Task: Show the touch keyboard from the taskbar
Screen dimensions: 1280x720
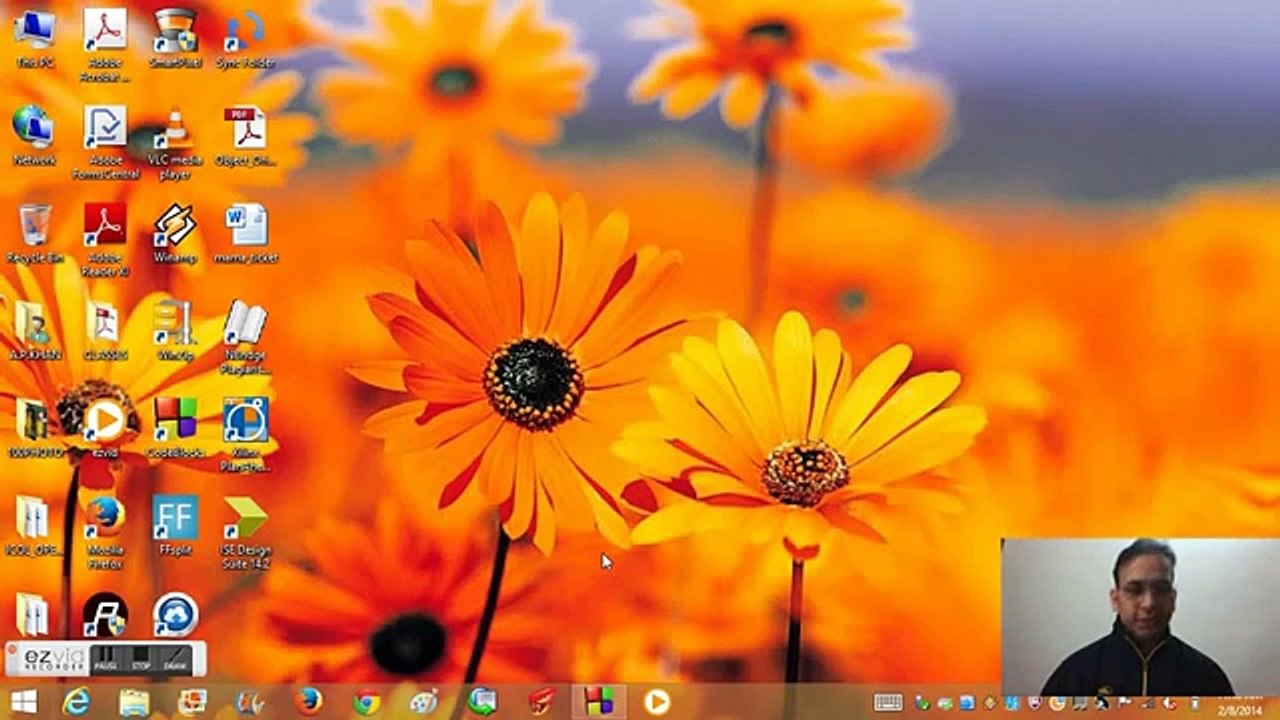Action: (x=888, y=703)
